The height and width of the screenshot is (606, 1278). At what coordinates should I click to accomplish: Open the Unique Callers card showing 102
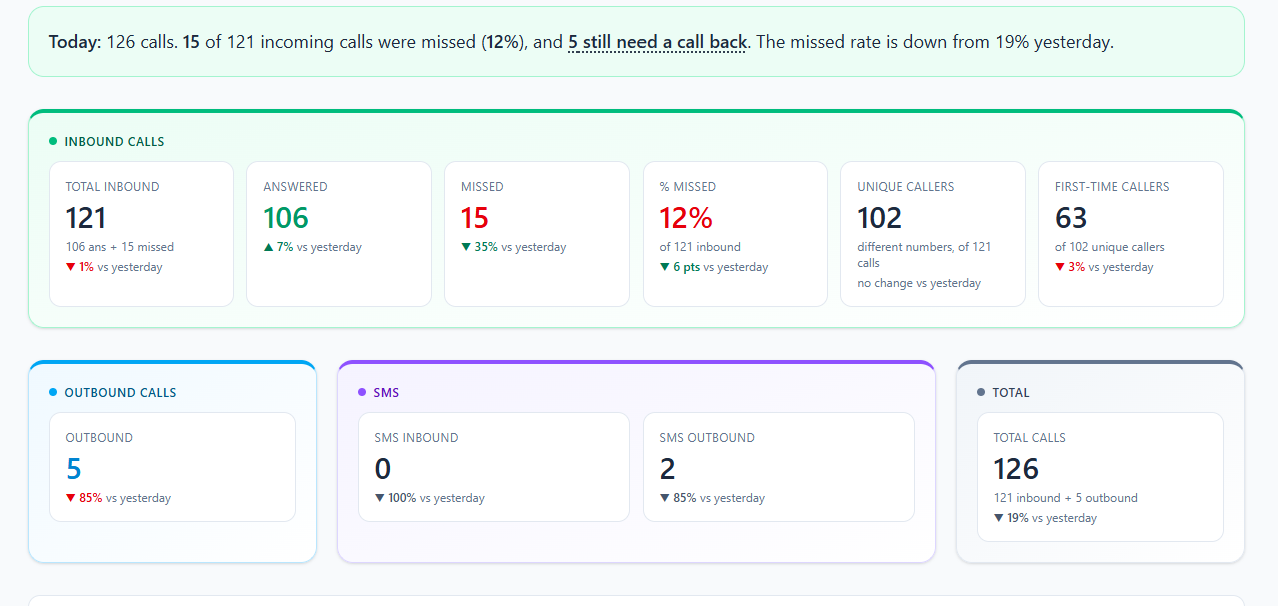click(933, 234)
